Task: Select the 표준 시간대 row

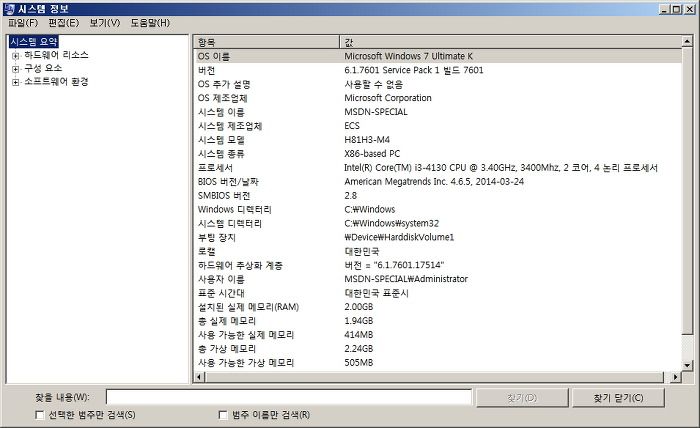Action: [438, 293]
